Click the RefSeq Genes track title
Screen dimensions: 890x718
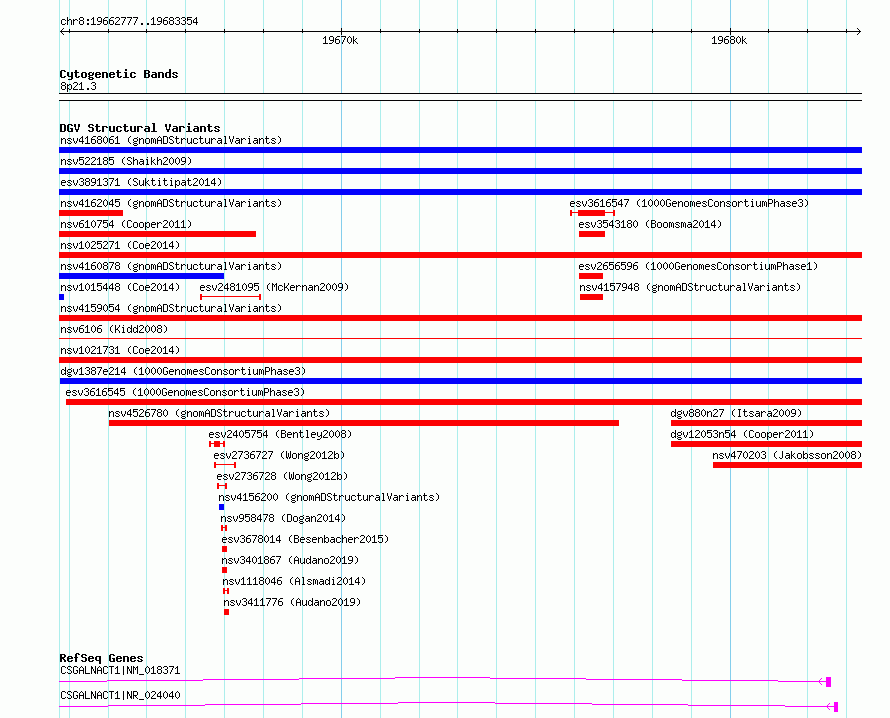pos(101,658)
